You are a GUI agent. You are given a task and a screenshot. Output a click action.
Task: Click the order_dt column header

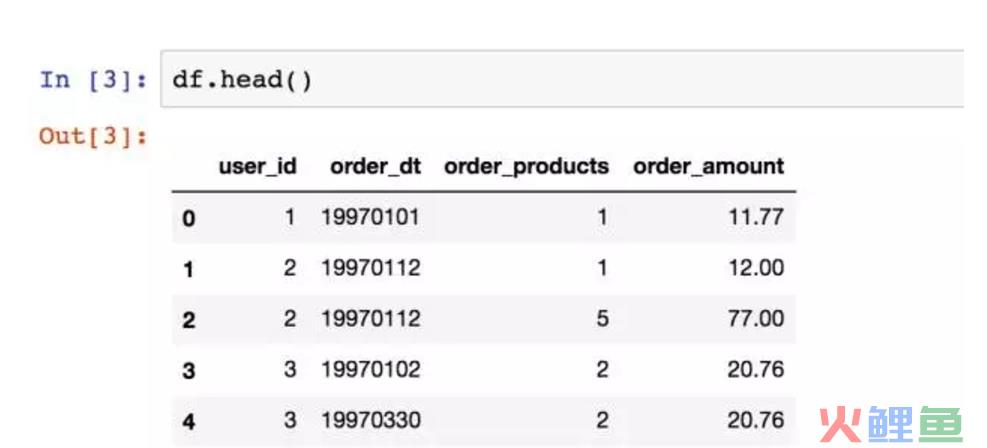[x=376, y=167]
